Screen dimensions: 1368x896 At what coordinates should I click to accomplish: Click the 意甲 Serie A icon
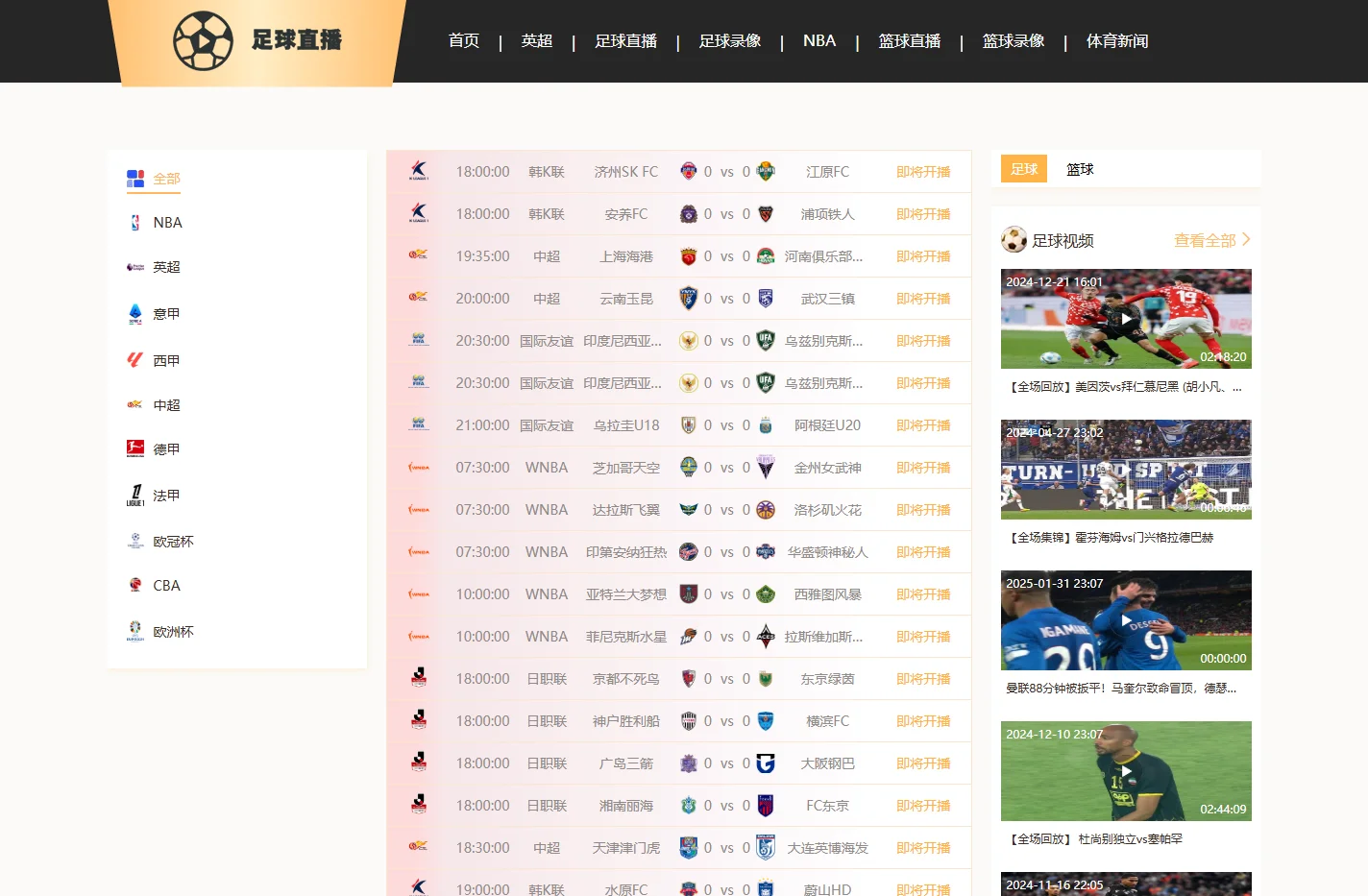click(x=135, y=313)
